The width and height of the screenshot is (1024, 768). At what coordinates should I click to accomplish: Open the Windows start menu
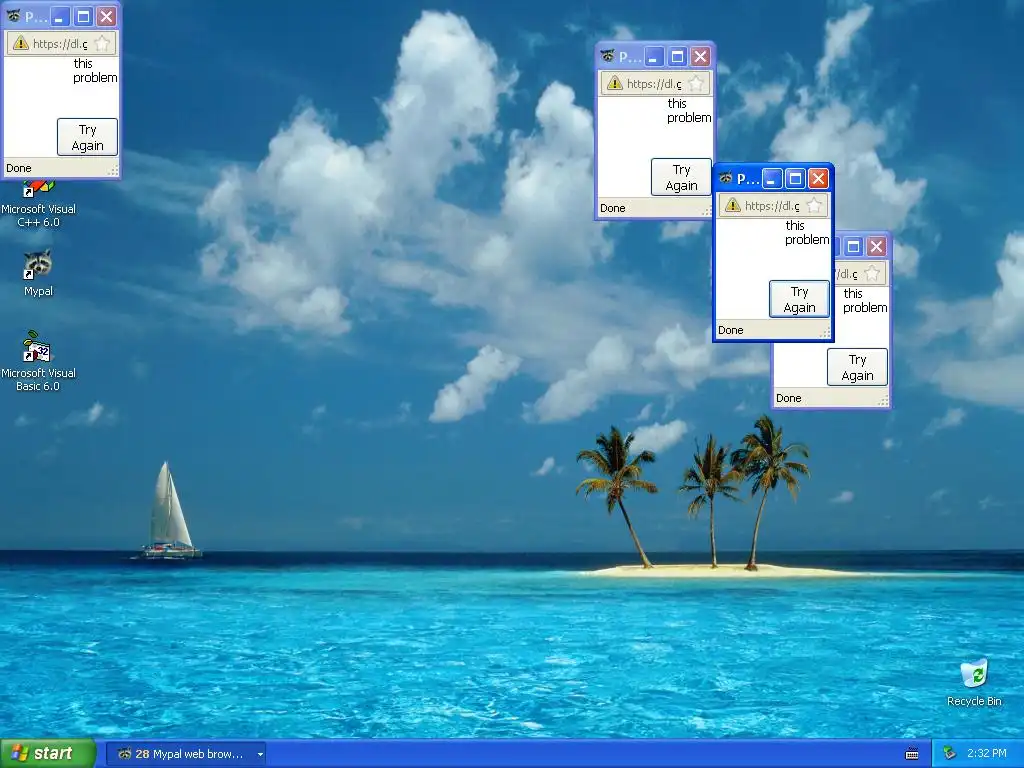48,754
